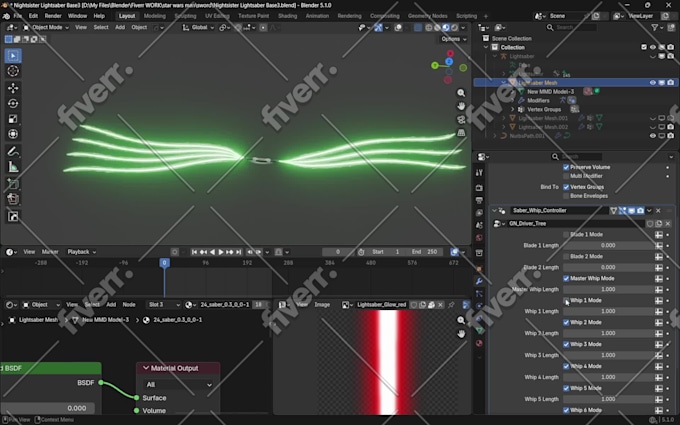Unlink the Lightsaber_Glow_red image
This screenshot has width=680, height=425.
[x=440, y=305]
